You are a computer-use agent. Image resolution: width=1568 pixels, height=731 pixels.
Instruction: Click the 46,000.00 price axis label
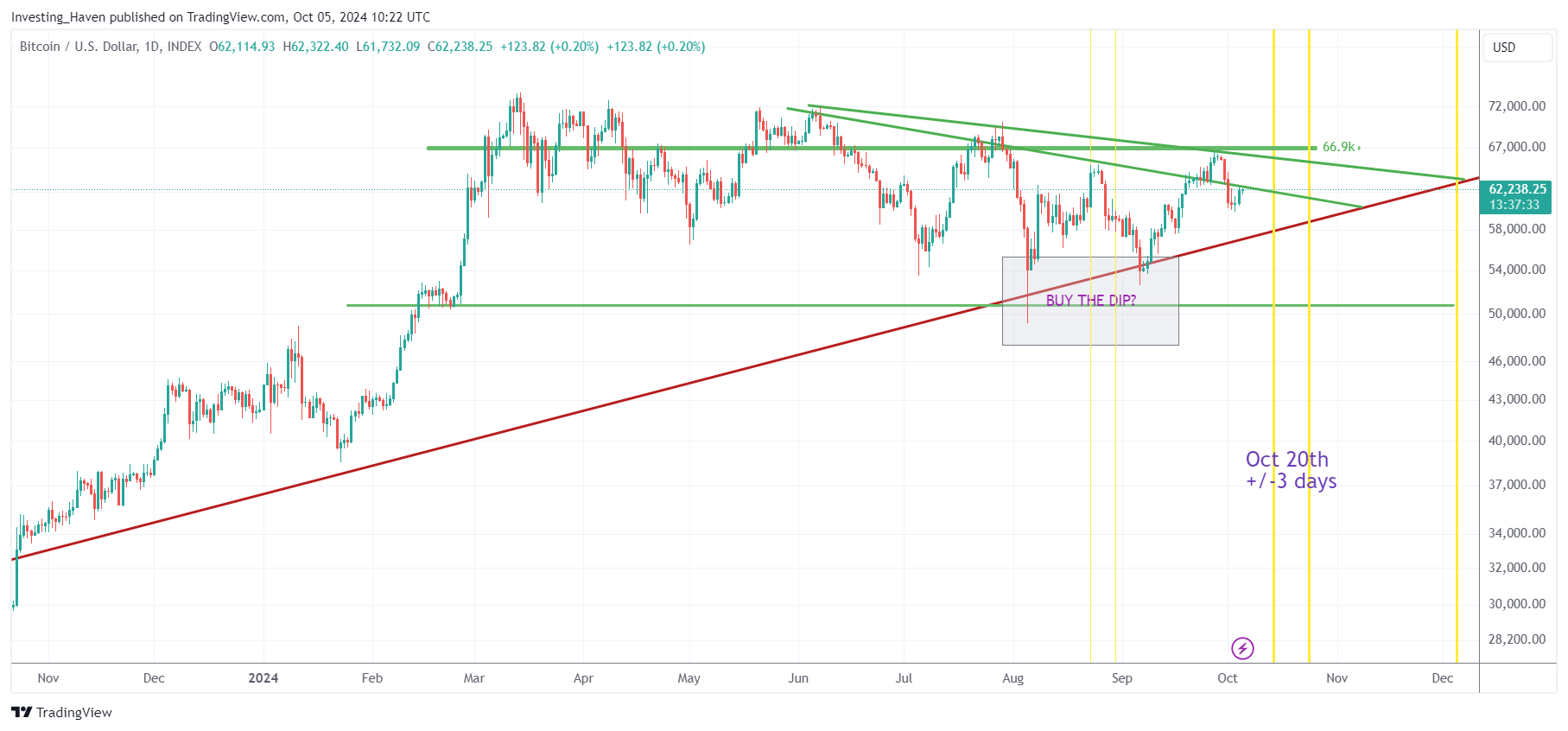[1517, 361]
